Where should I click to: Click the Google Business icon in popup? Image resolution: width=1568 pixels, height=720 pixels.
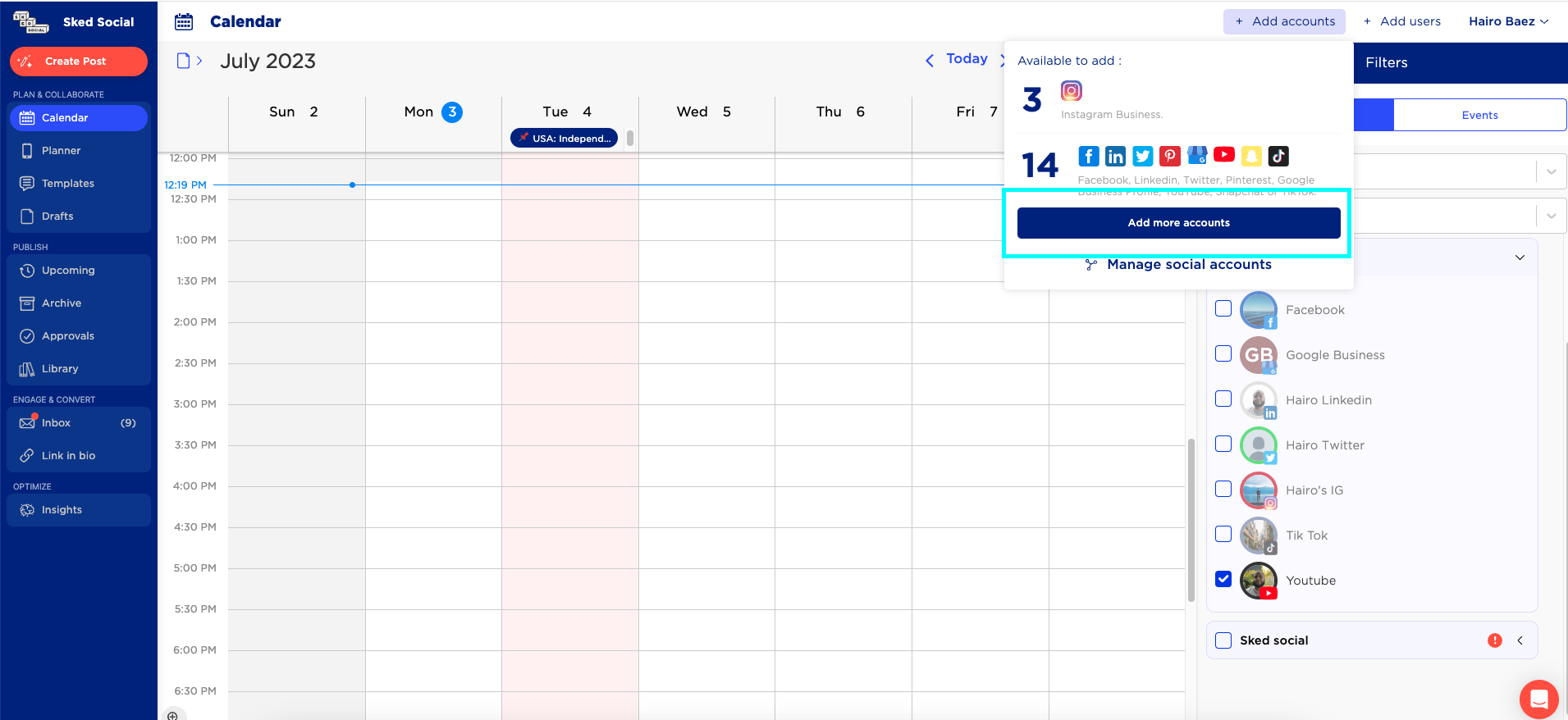pos(1197,155)
